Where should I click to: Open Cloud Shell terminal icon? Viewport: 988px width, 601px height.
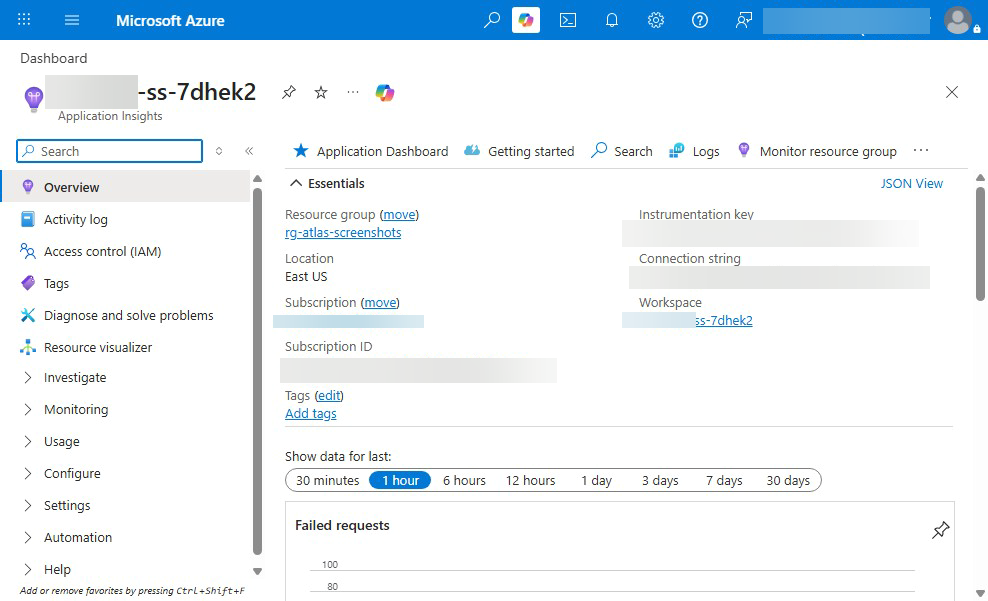coord(568,20)
